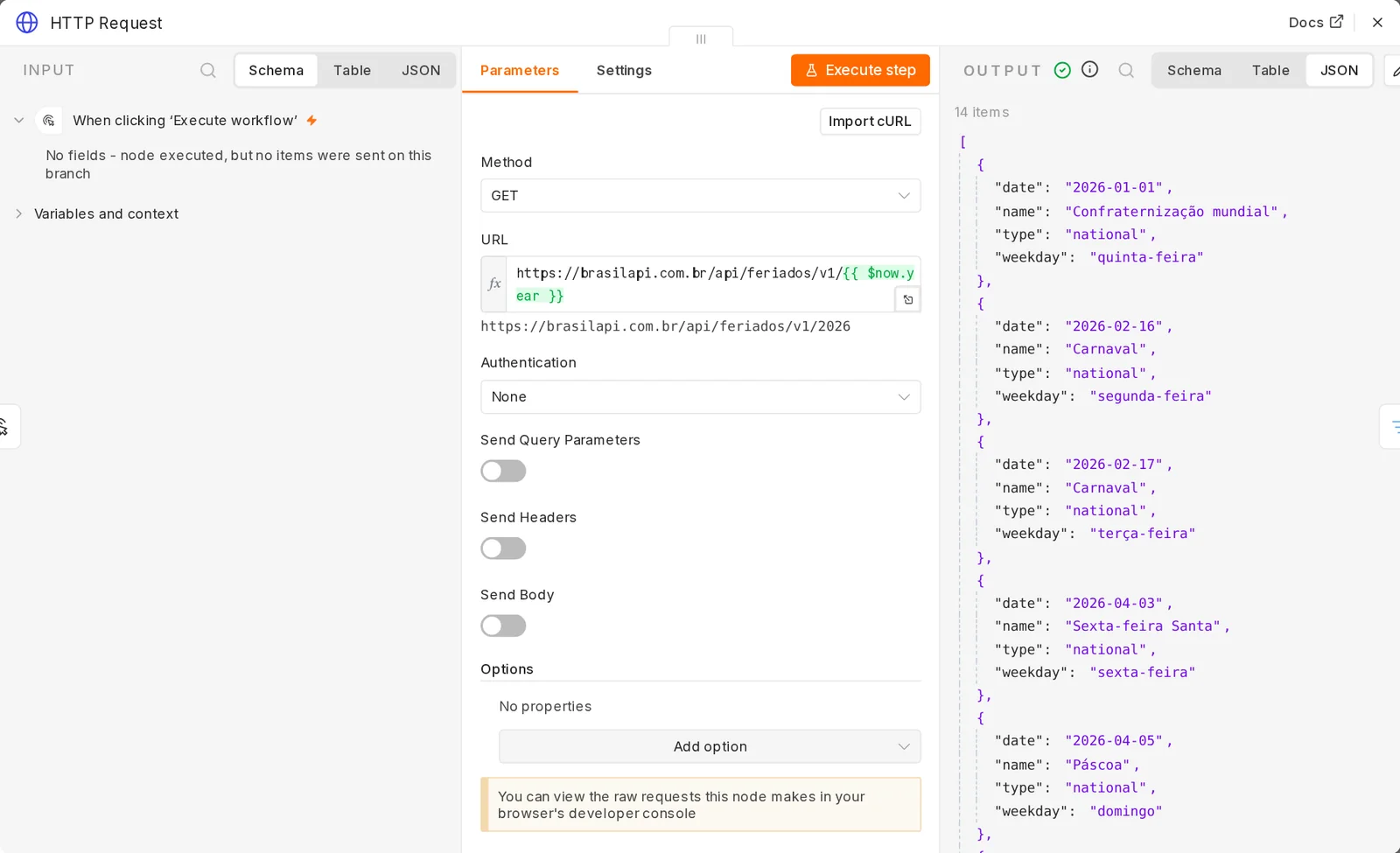Click the panel drag handle at top
Image resolution: width=1400 pixels, height=853 pixels.
701,38
